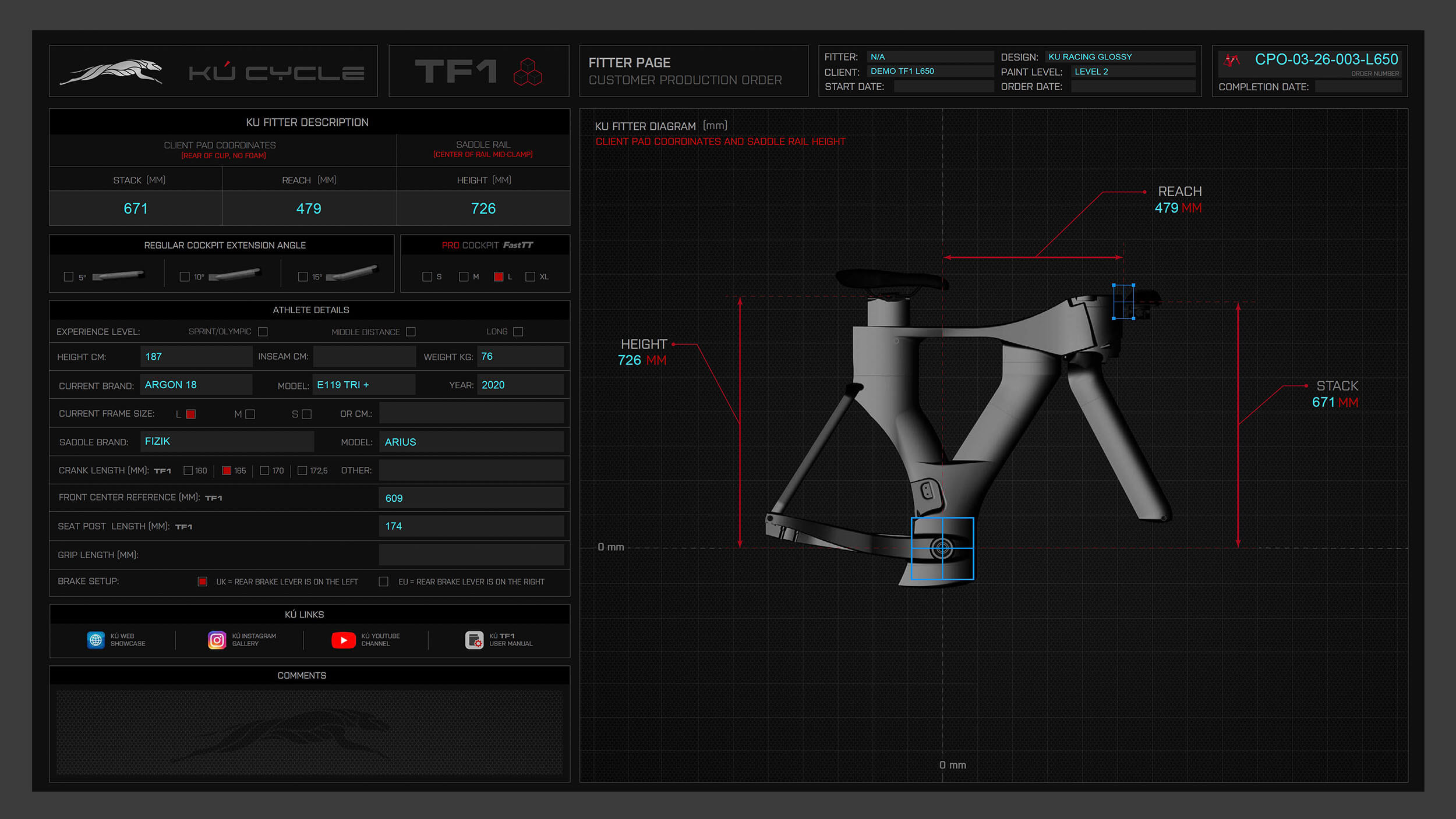The height and width of the screenshot is (819, 1456).
Task: Edit Seat Post Length field 174
Action: [x=471, y=526]
